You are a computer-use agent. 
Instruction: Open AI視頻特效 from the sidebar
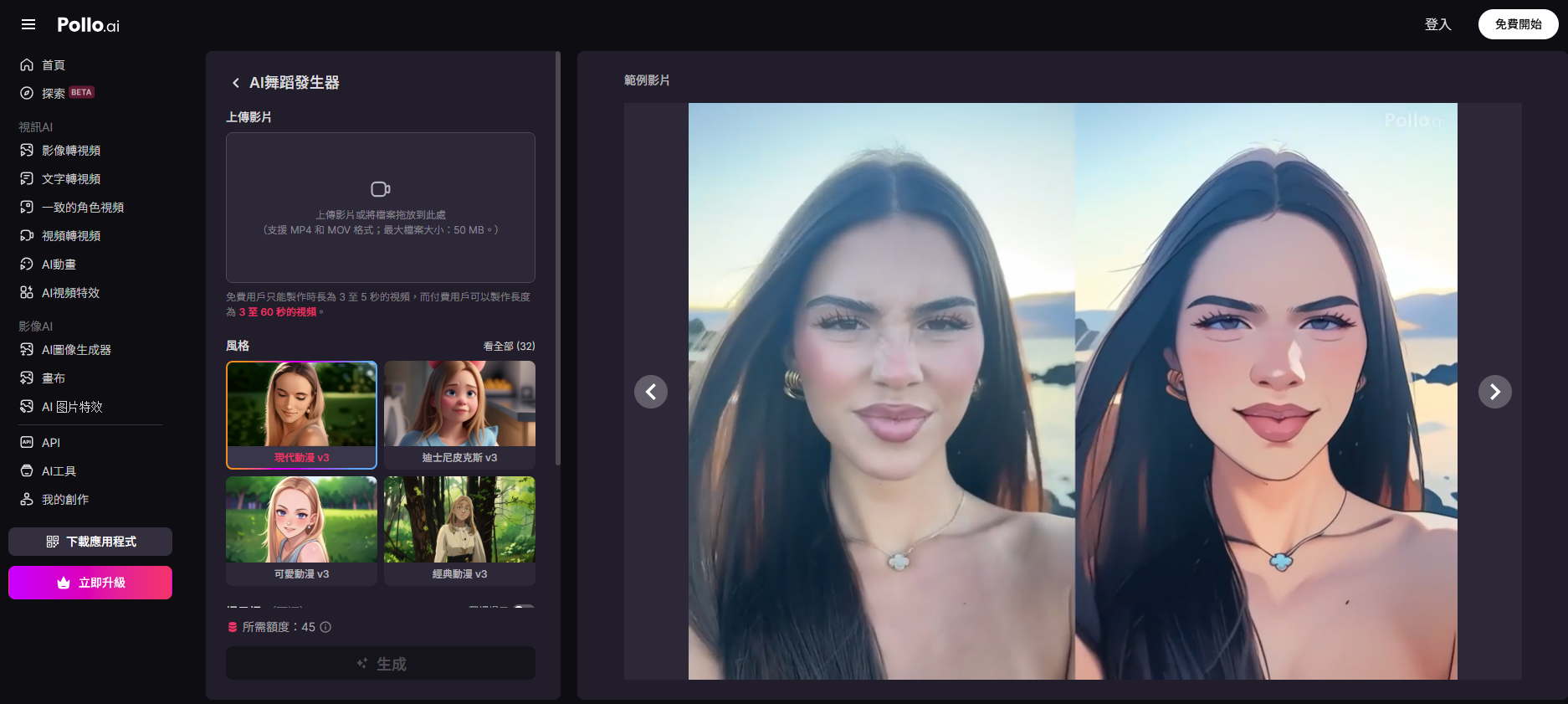point(70,293)
